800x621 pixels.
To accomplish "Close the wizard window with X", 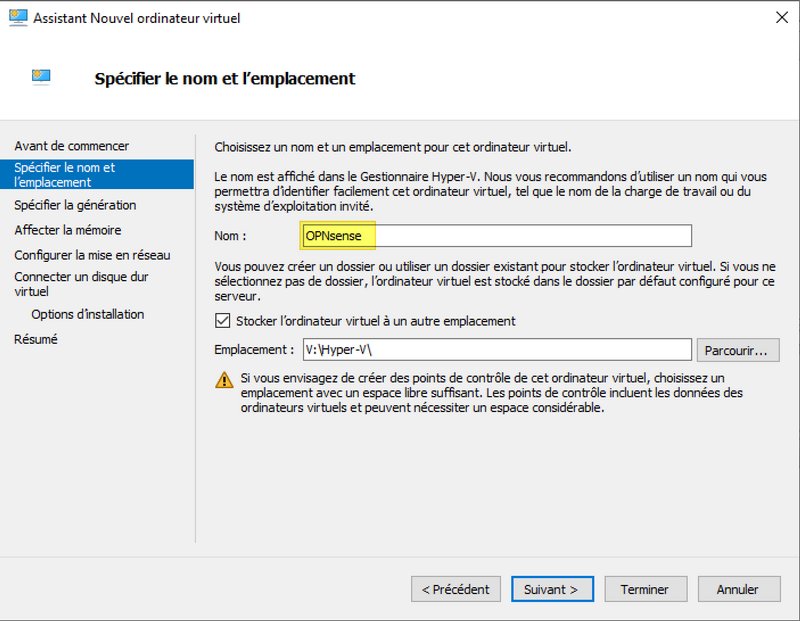I will point(780,18).
